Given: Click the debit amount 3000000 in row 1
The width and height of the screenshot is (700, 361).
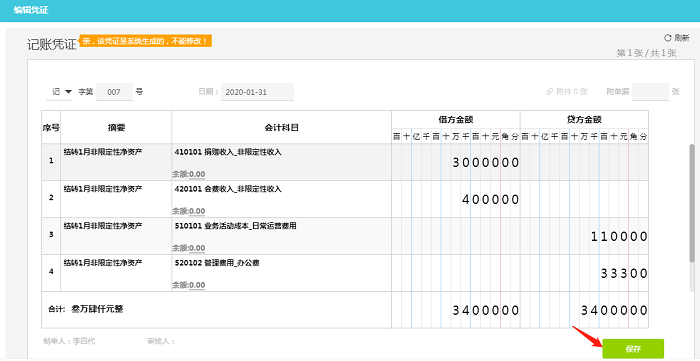Looking at the screenshot, I should point(486,163).
